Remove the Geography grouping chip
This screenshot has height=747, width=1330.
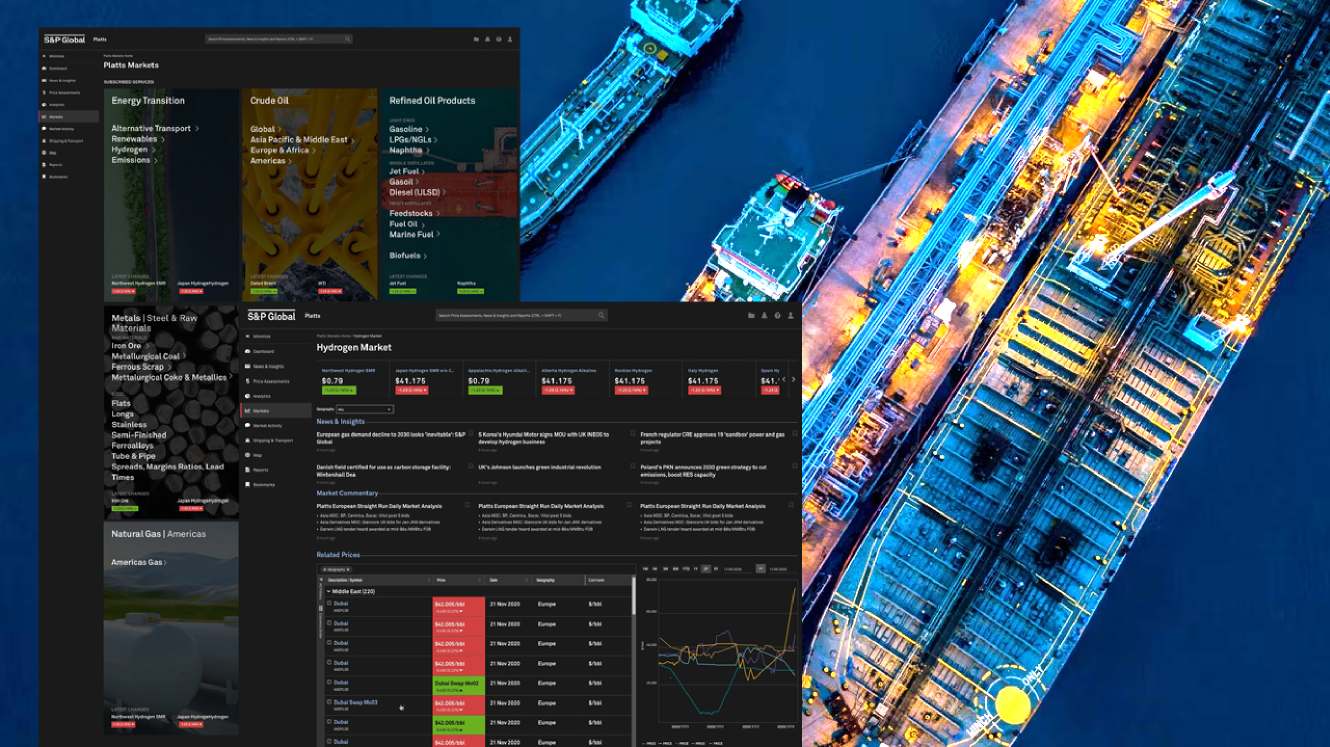(348, 569)
